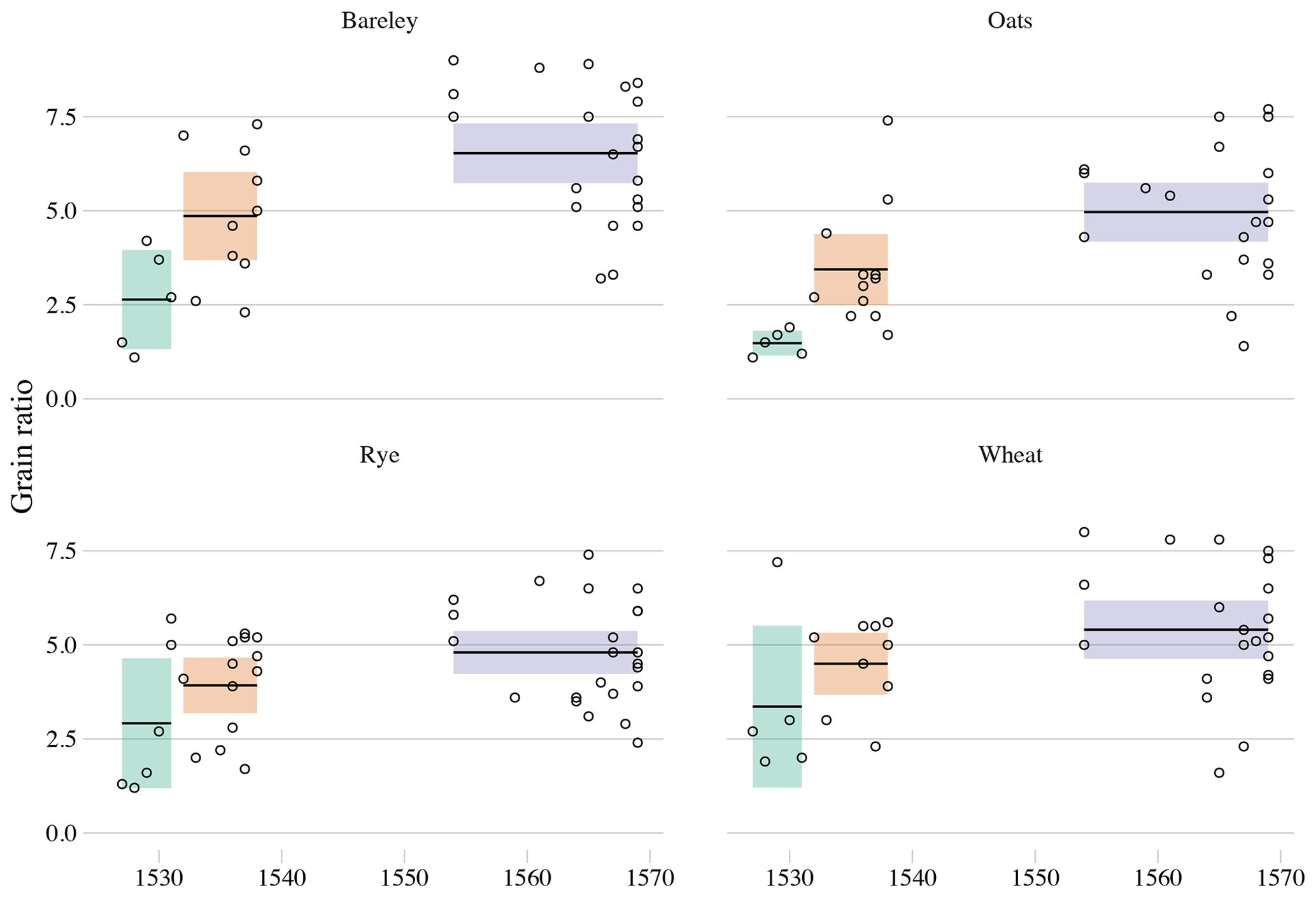This screenshot has height=897, width=1316.
Task: Click the tall green band in Wheat panel
Action: (777, 668)
